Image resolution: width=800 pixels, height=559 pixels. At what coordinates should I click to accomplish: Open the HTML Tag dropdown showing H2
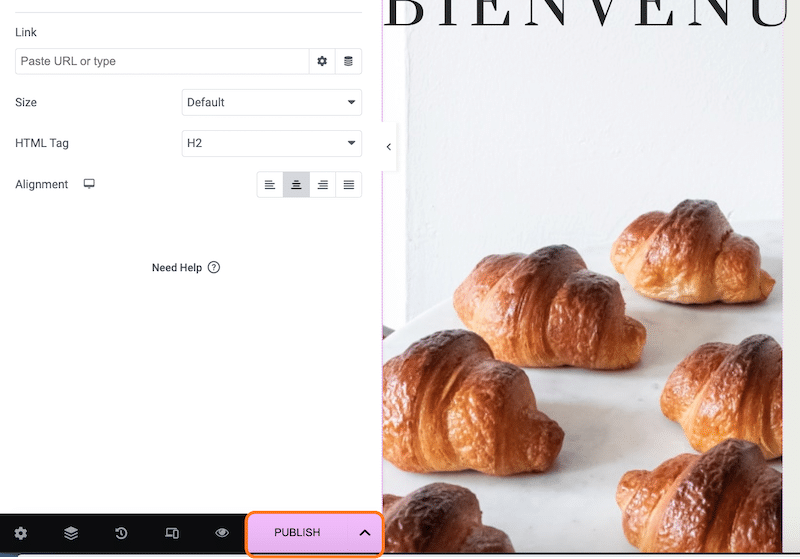271,143
